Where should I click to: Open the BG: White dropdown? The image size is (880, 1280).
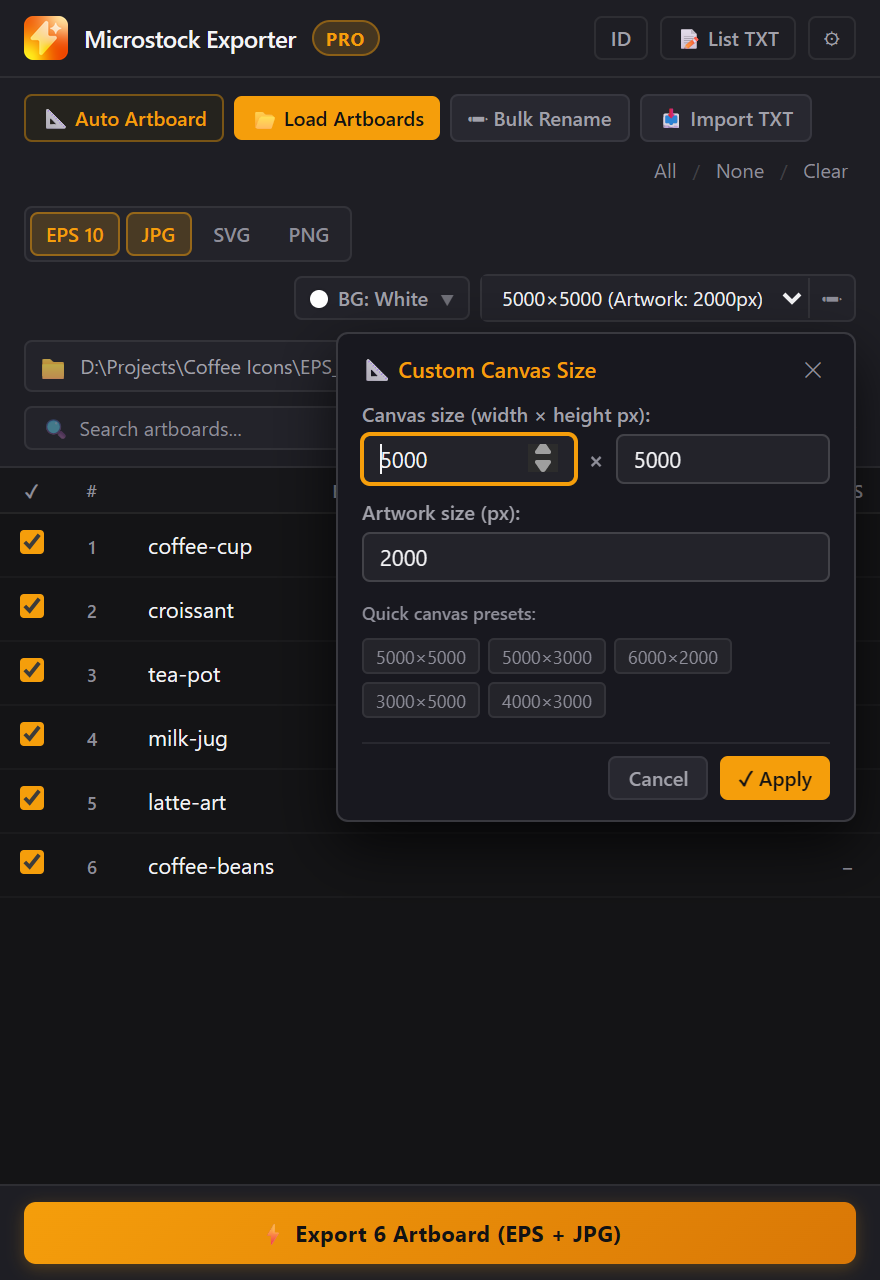(382, 299)
